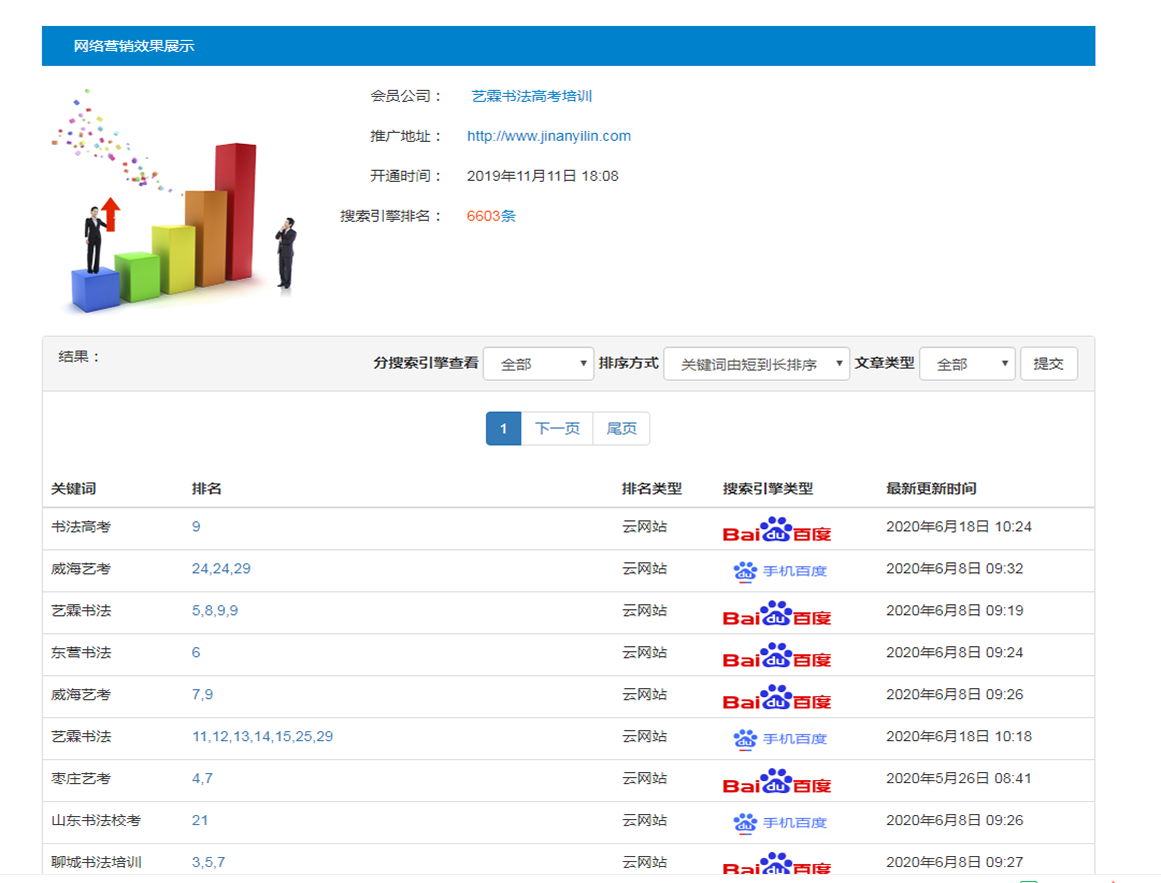1161x883 pixels.
Task: Click the Baidu logo in 东营书法 row
Action: (x=777, y=655)
